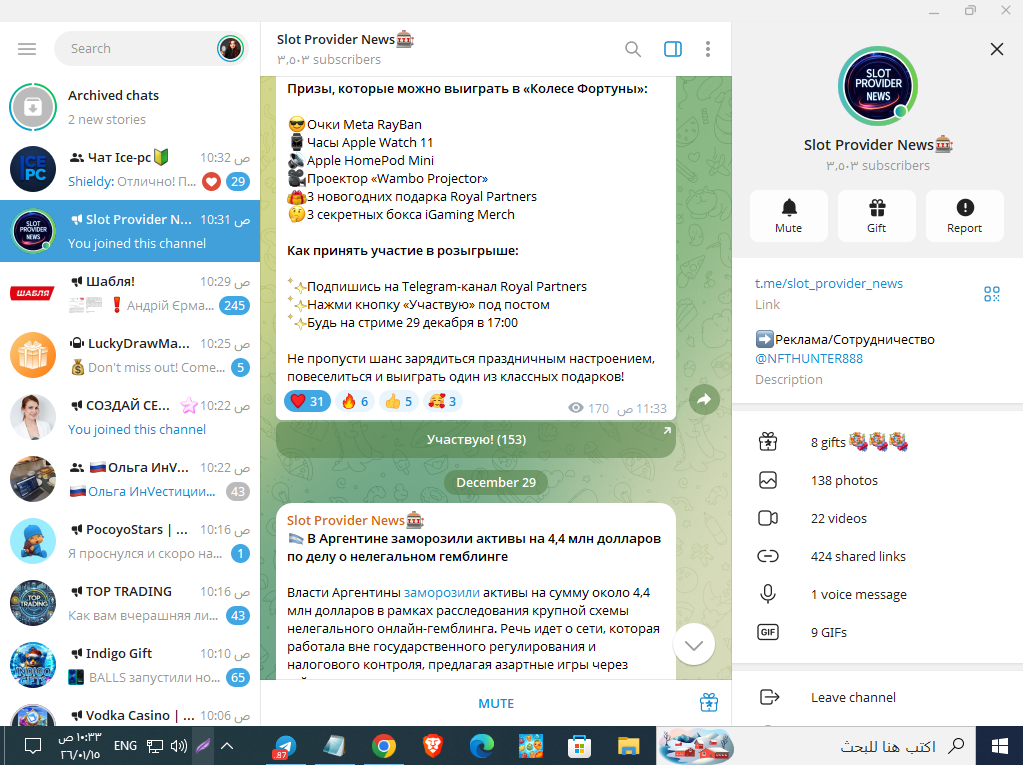Open the Чат Ice-pc chat
1023x765 pixels.
(x=130, y=169)
